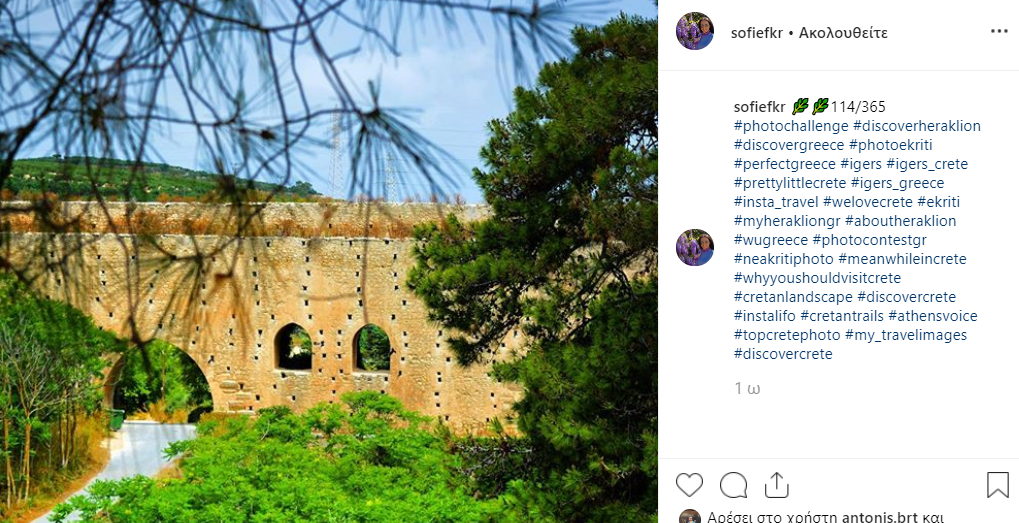Click the 1 ω post timestamp
The width and height of the screenshot is (1019, 523).
747,389
